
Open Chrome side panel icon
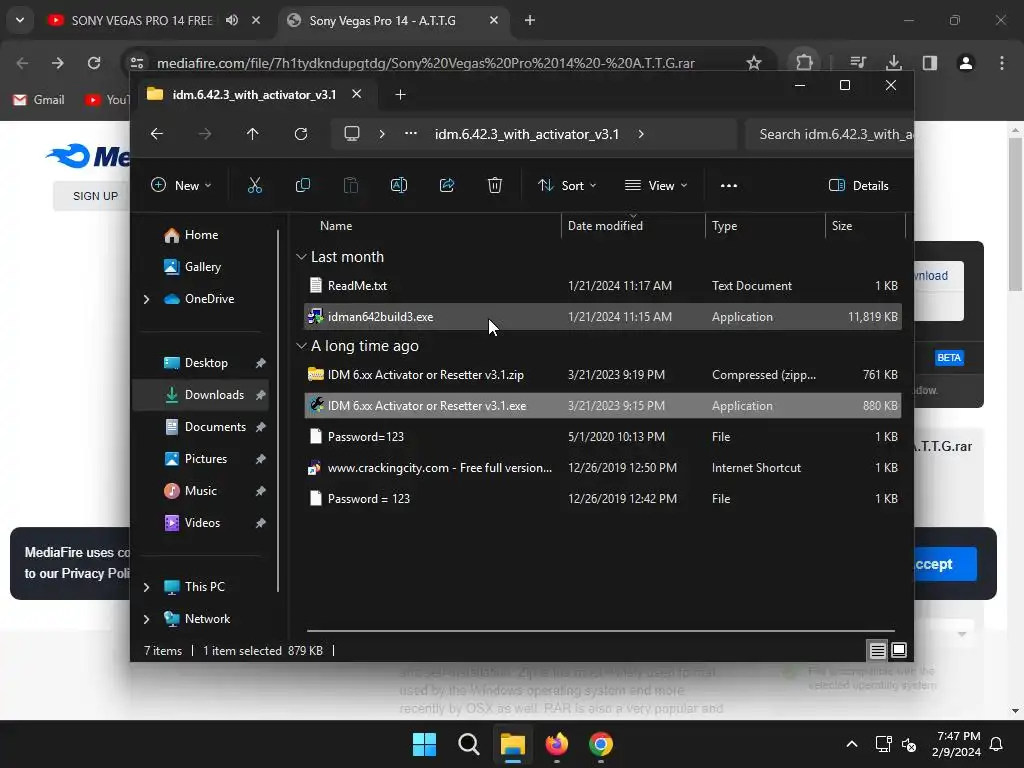(x=929, y=63)
